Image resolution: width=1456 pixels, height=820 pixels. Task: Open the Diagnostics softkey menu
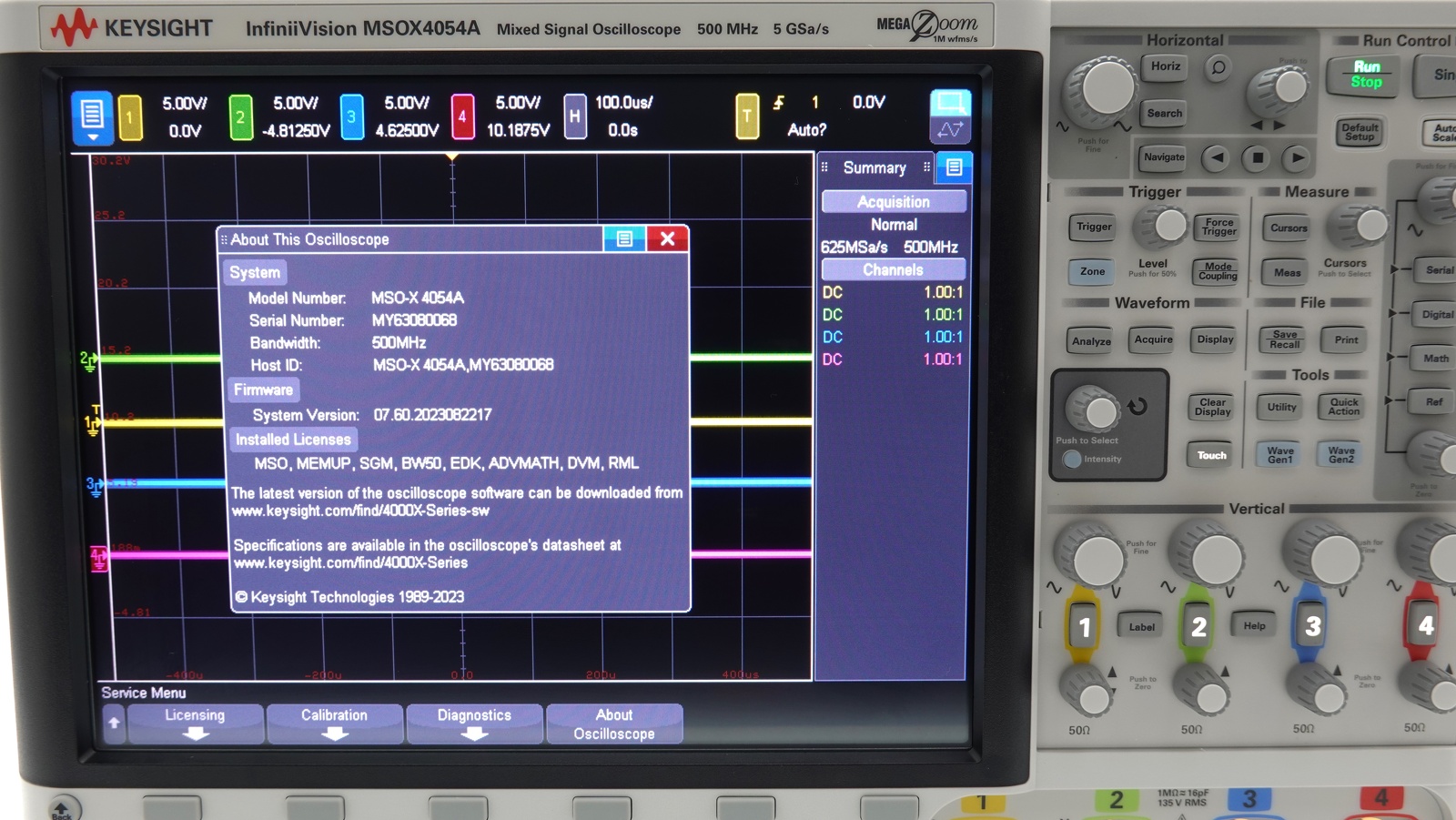click(x=474, y=724)
